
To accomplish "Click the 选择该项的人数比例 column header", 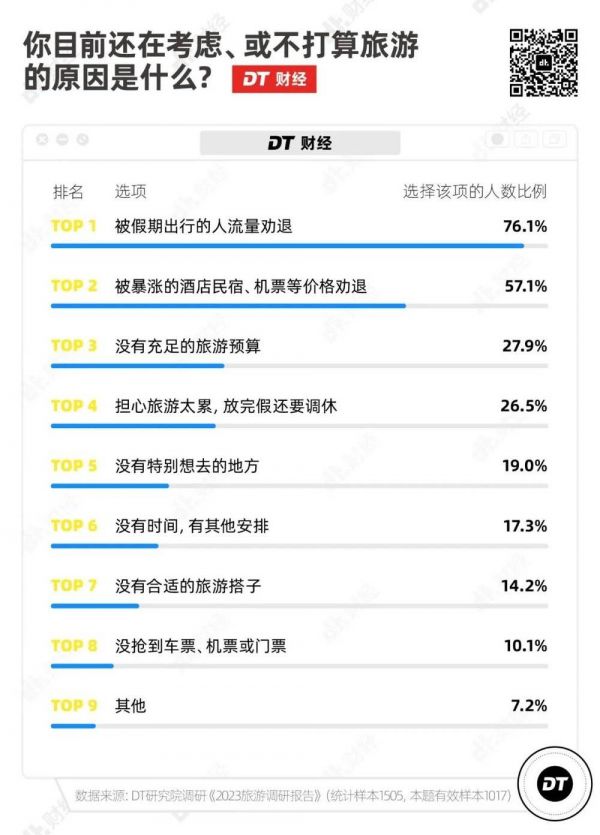I will click(475, 192).
